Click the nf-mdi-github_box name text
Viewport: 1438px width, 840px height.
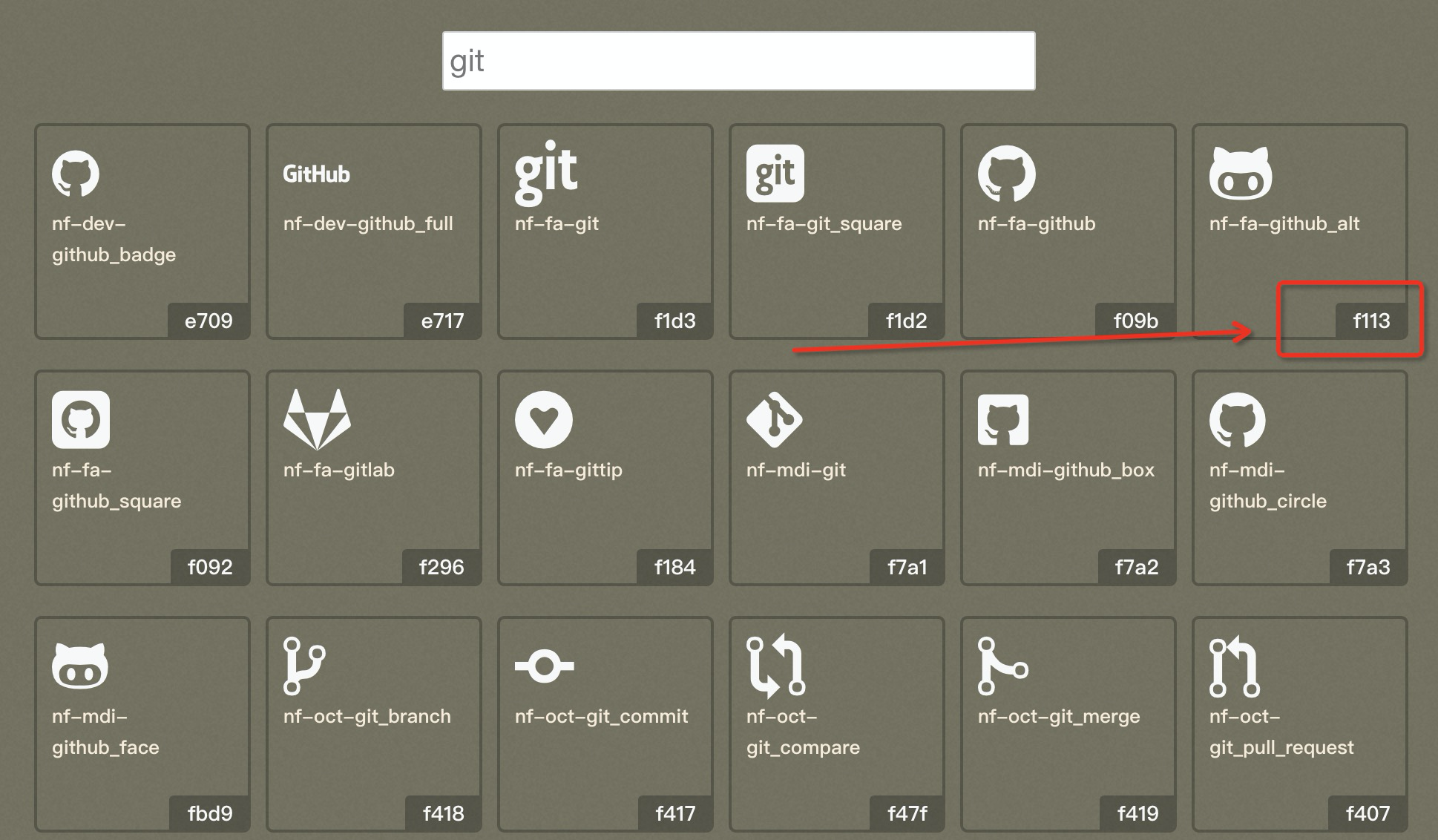(x=1066, y=470)
